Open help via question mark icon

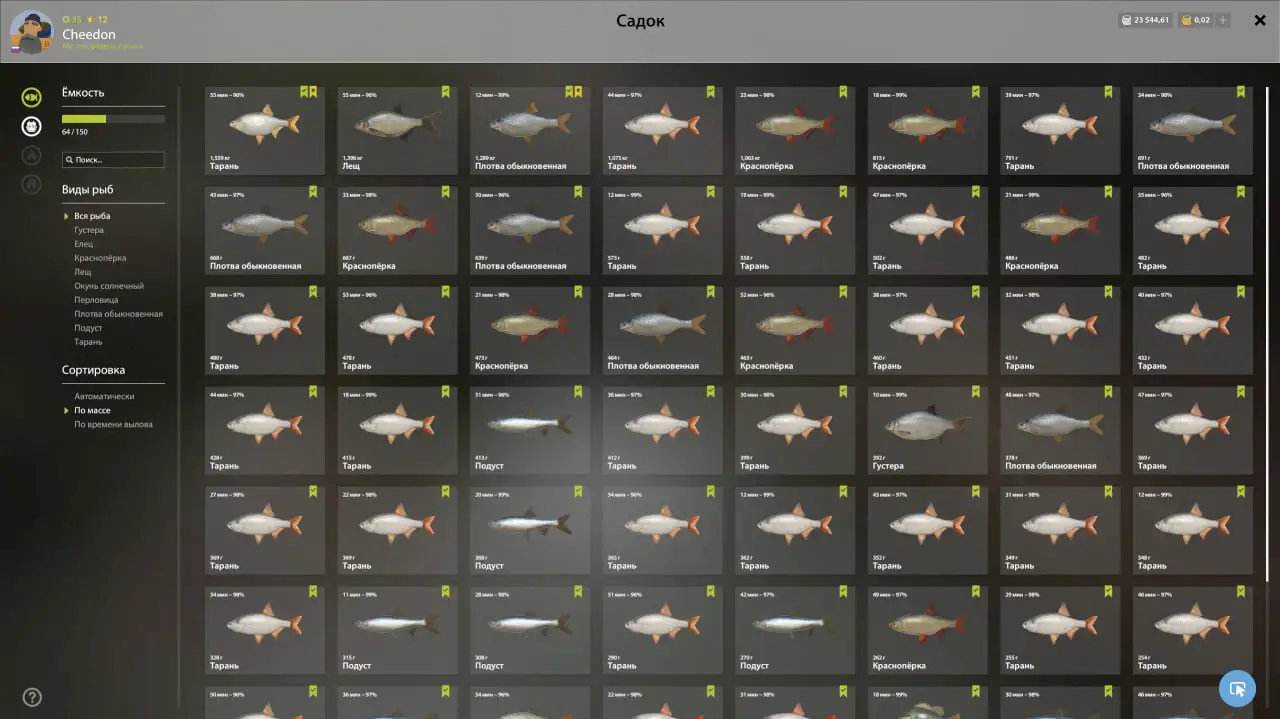[32, 697]
